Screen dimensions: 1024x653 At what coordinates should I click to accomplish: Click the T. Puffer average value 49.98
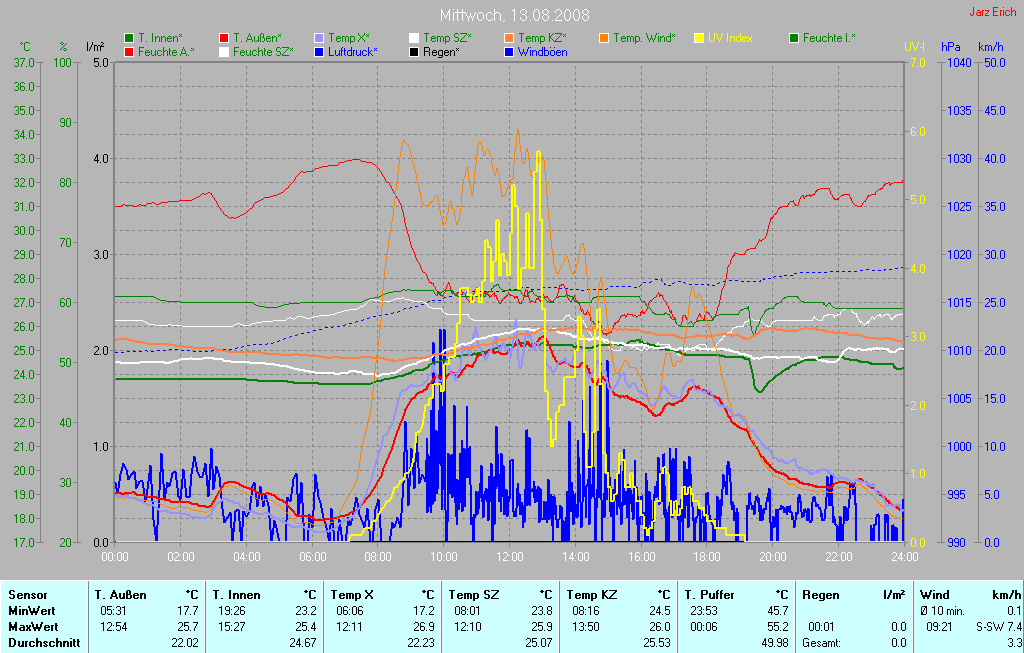point(775,643)
